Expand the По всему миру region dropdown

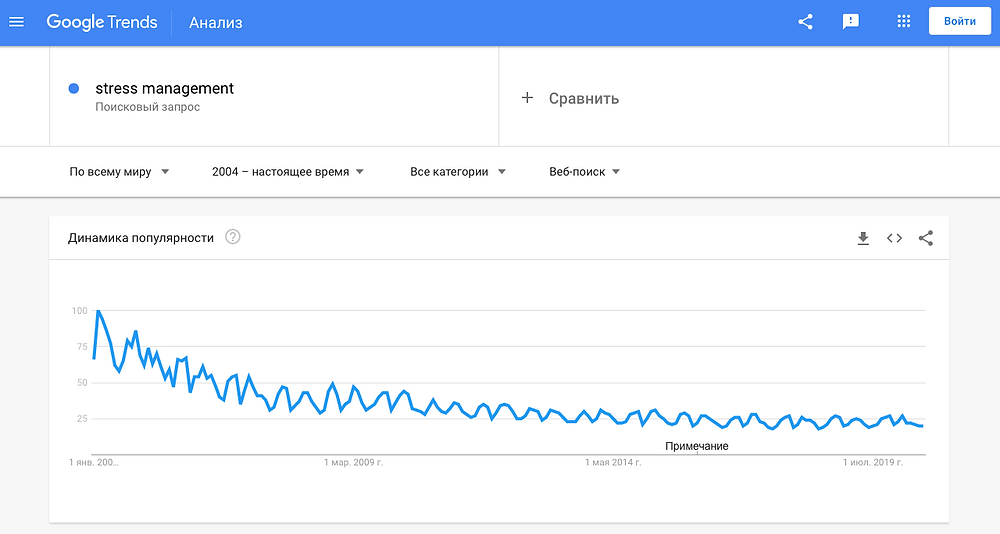point(119,172)
